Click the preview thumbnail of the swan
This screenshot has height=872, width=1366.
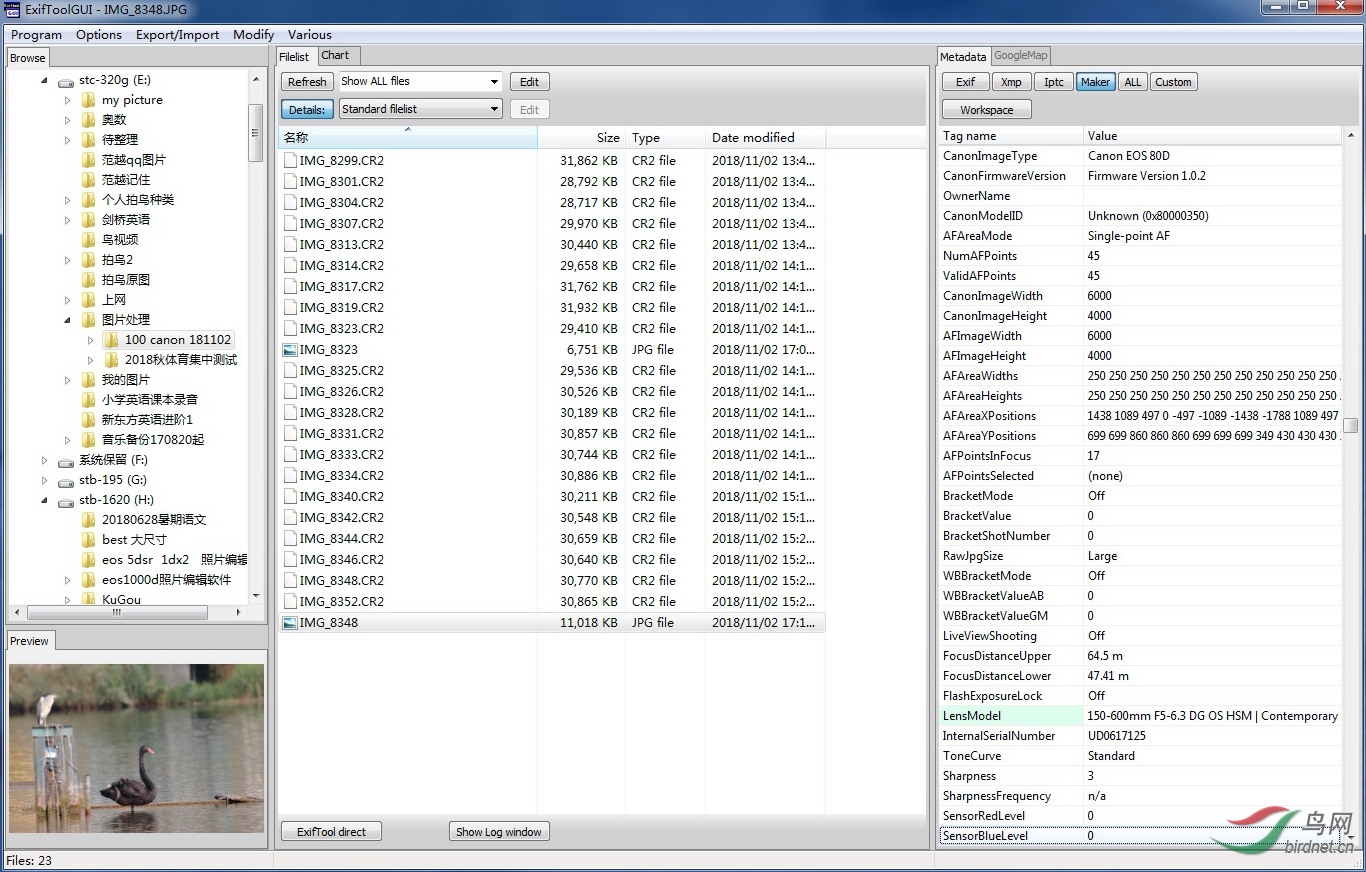137,748
